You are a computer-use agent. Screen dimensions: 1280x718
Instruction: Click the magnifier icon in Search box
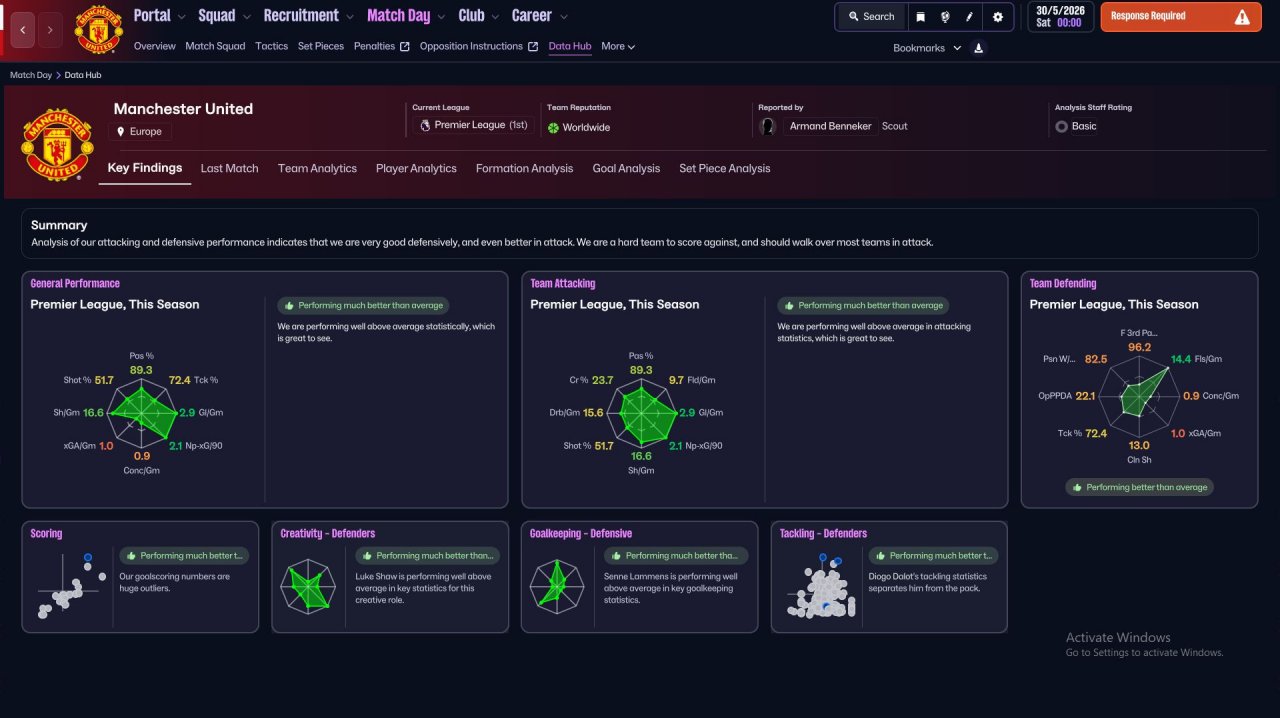tap(854, 17)
